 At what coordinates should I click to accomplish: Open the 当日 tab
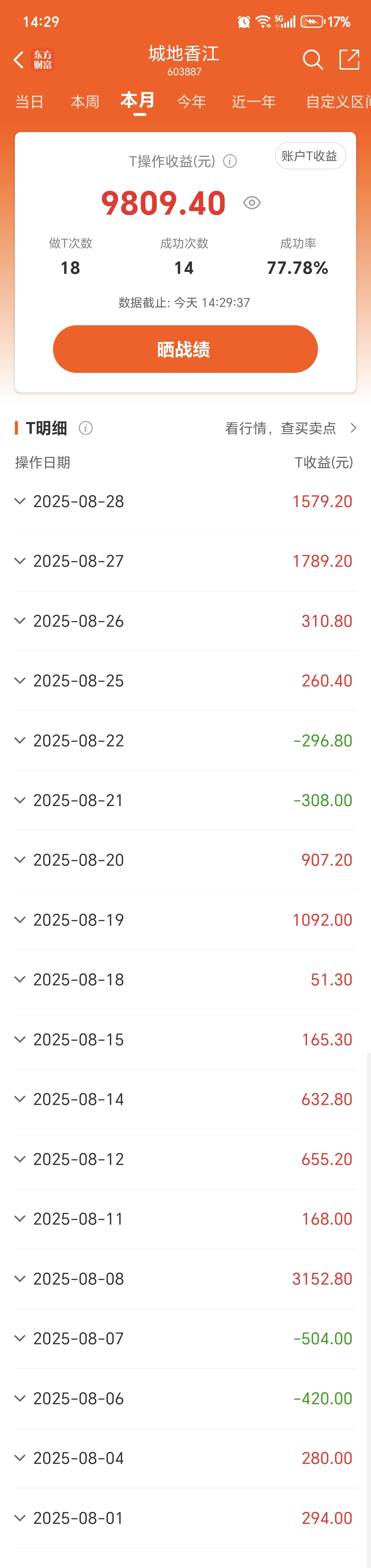point(29,102)
